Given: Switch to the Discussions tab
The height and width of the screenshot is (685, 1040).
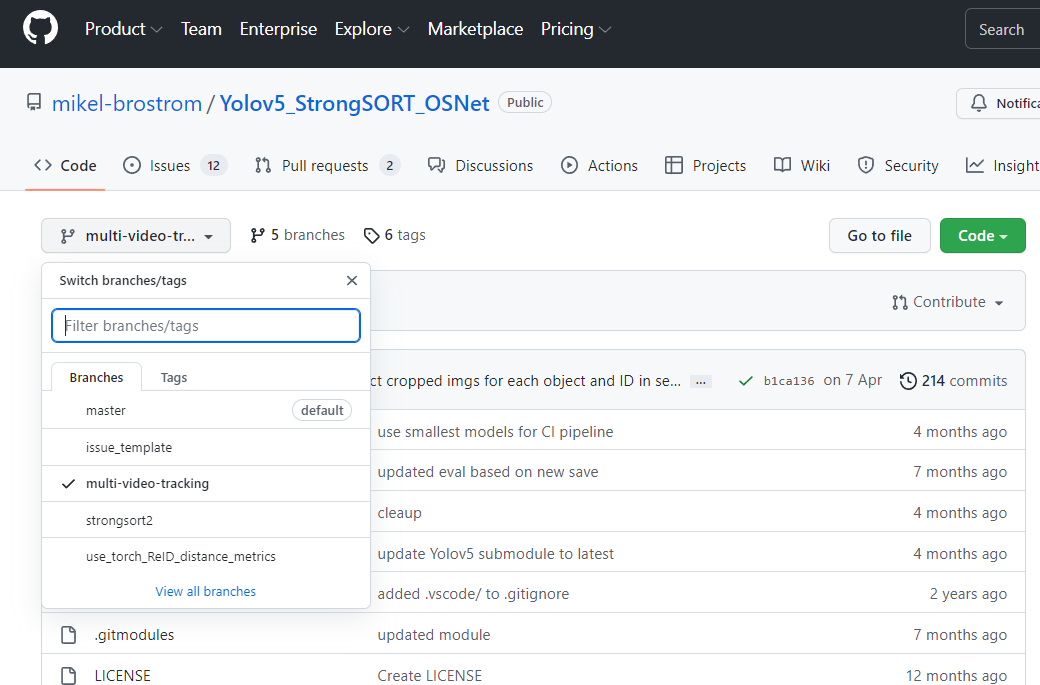Looking at the screenshot, I should pyautogui.click(x=480, y=166).
